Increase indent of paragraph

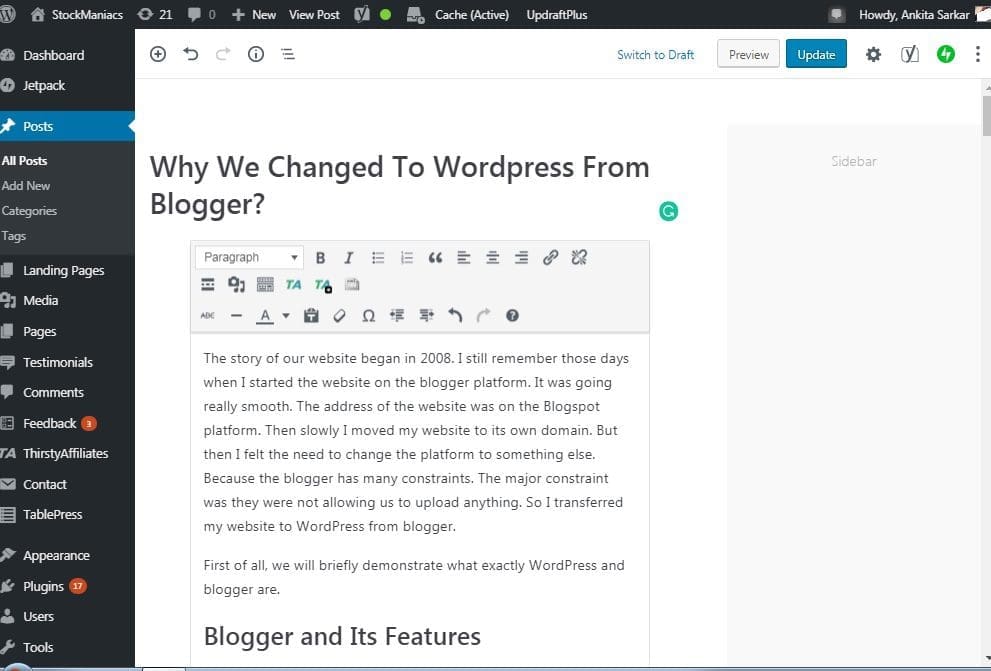(427, 315)
